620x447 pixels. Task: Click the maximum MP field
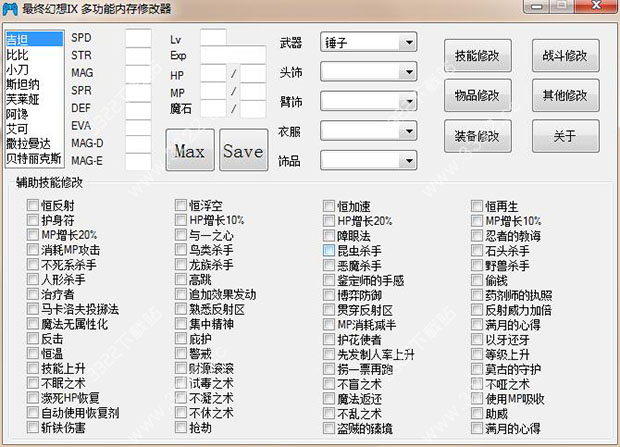[253, 91]
